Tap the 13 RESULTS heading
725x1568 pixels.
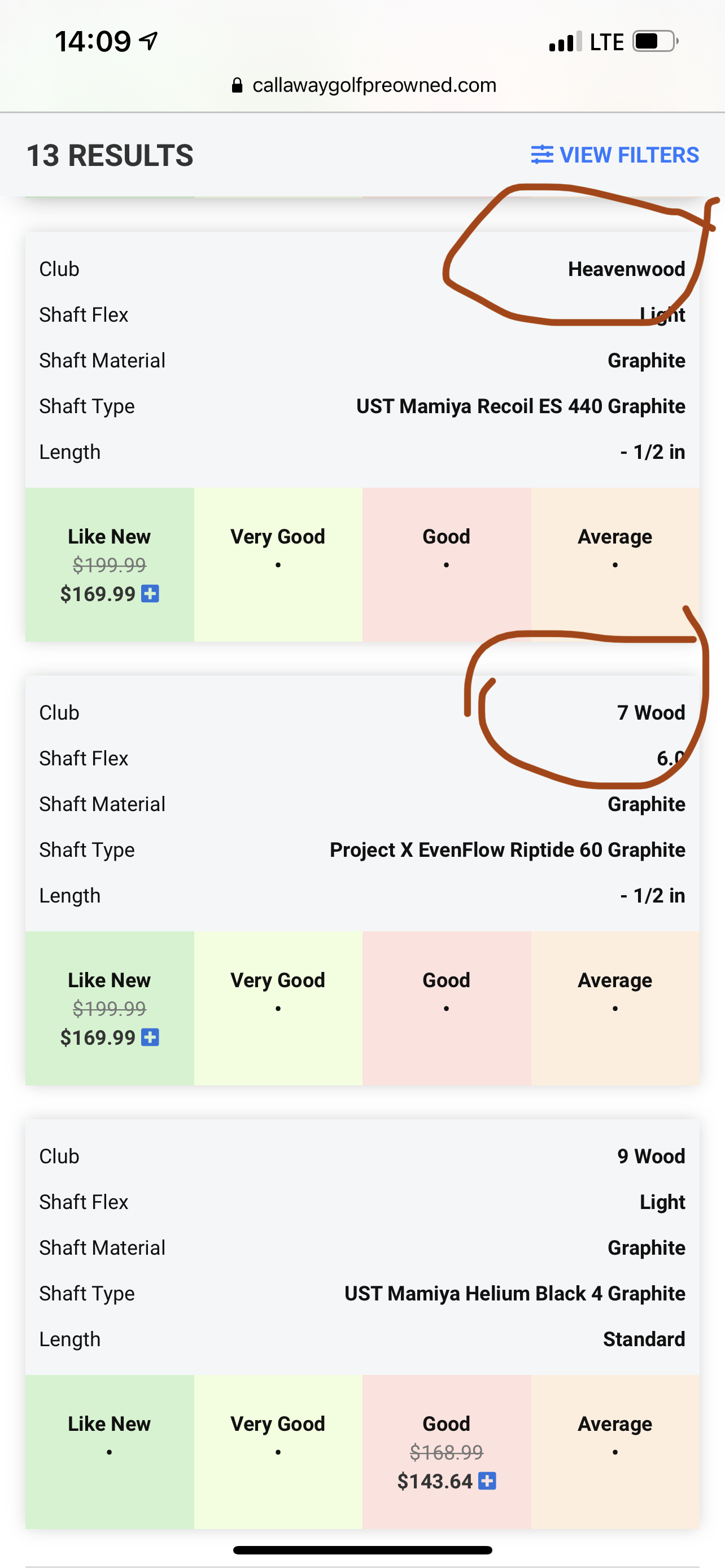[x=110, y=155]
